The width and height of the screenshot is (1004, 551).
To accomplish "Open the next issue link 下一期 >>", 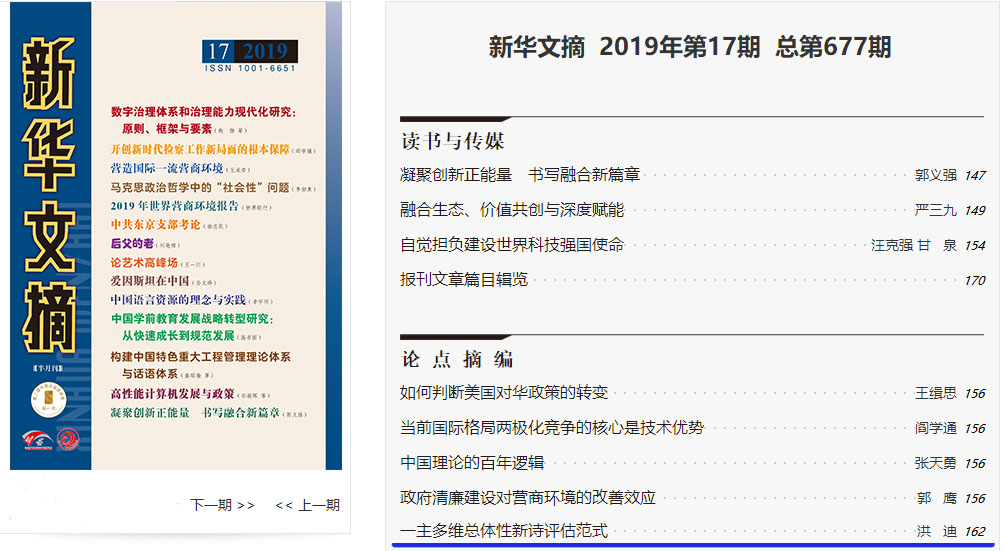I will [x=222, y=506].
